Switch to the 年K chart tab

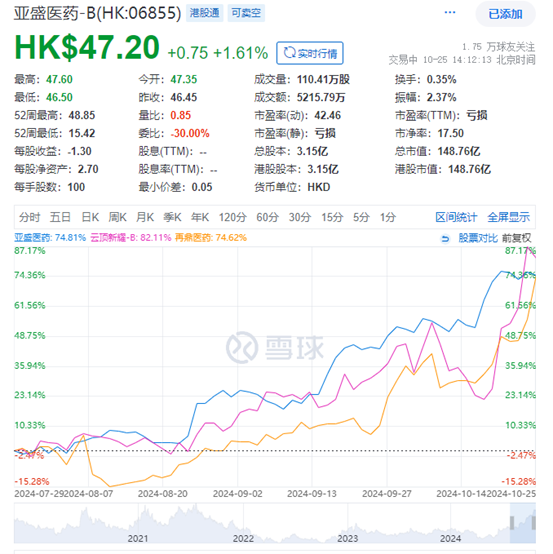[200, 217]
